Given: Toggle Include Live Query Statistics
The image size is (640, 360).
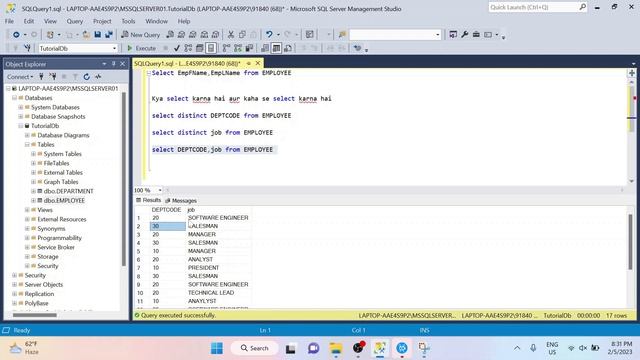Looking at the screenshot, I should (x=238, y=48).
